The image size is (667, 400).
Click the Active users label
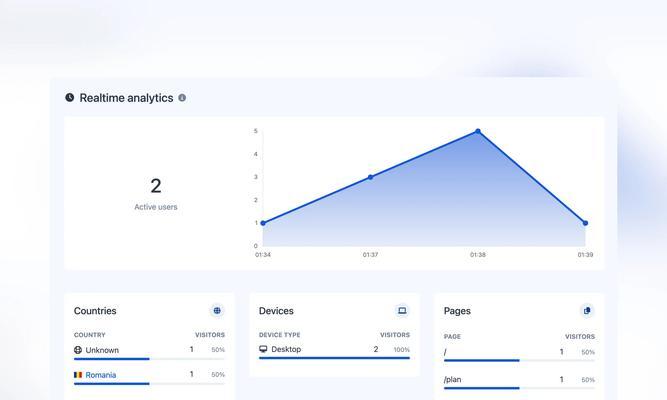(x=156, y=207)
